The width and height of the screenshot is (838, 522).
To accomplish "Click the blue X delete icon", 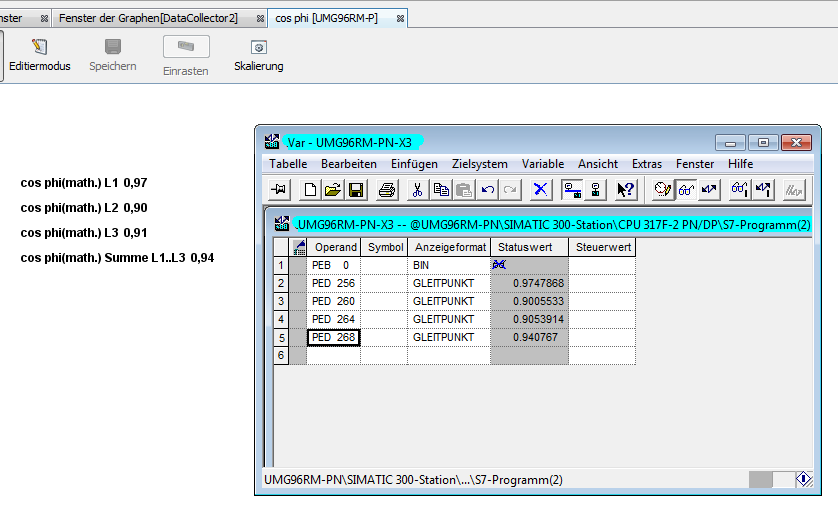I will coord(540,189).
